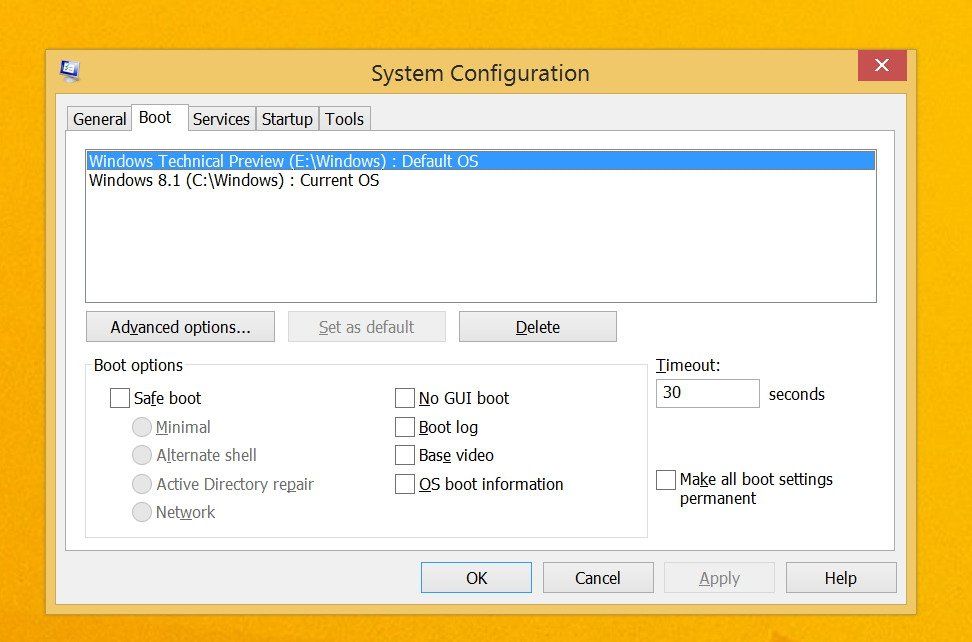
Task: Select Windows Technical Preview boot entry
Action: (481, 161)
